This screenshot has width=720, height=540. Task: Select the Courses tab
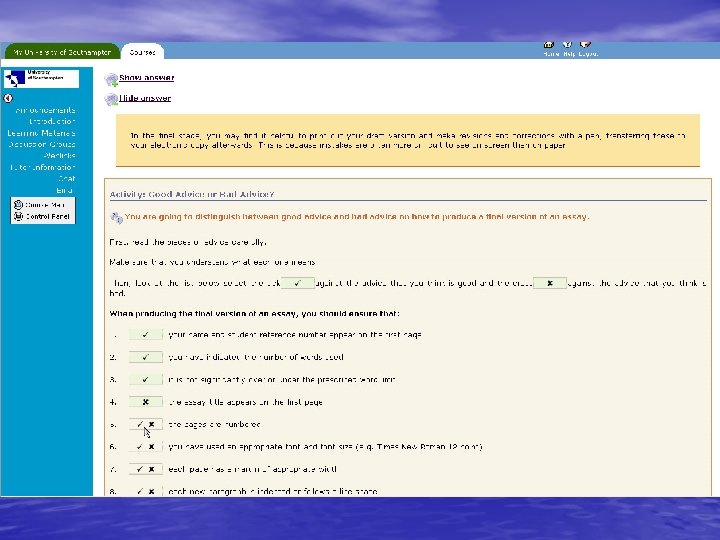click(142, 52)
